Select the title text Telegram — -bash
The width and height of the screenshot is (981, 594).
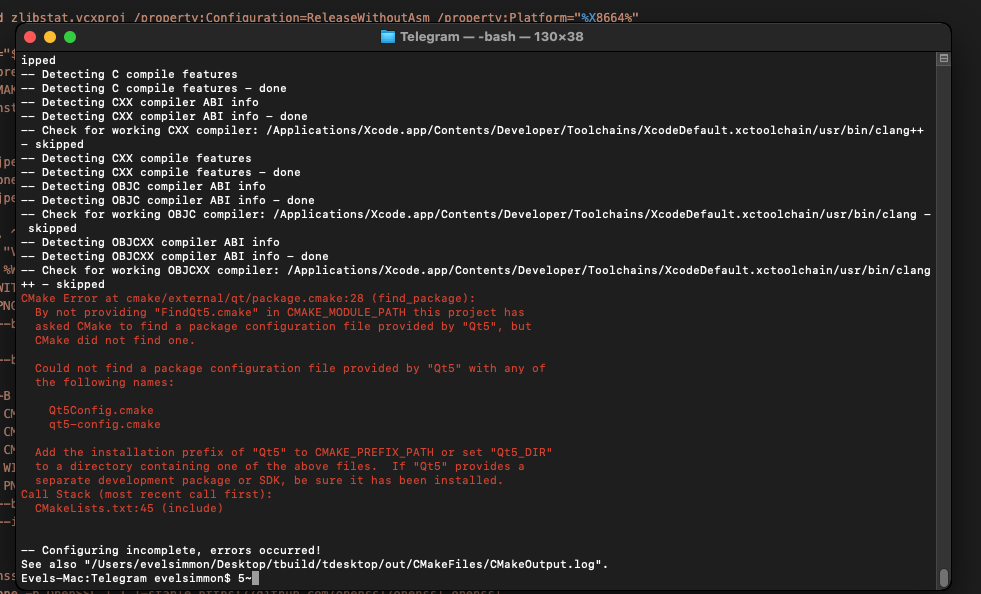pyautogui.click(x=460, y=36)
